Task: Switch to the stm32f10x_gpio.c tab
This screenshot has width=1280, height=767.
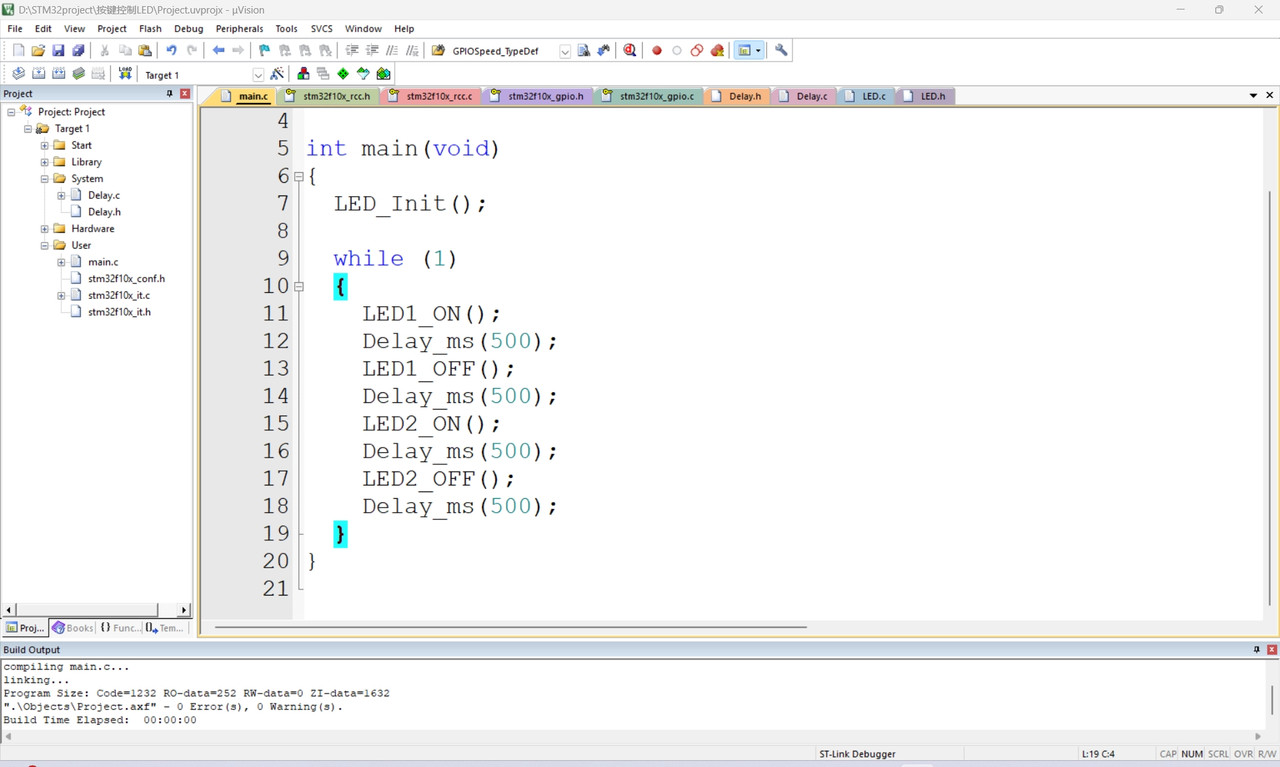Action: click(649, 96)
